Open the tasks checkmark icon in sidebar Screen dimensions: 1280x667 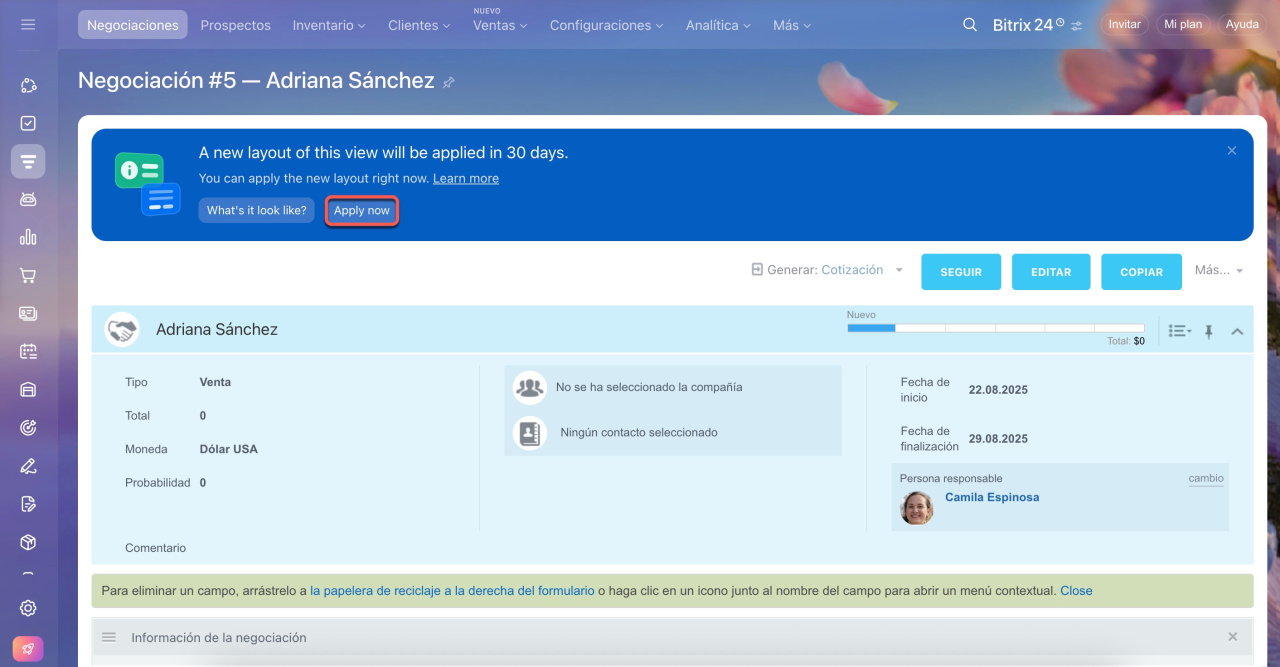28,123
